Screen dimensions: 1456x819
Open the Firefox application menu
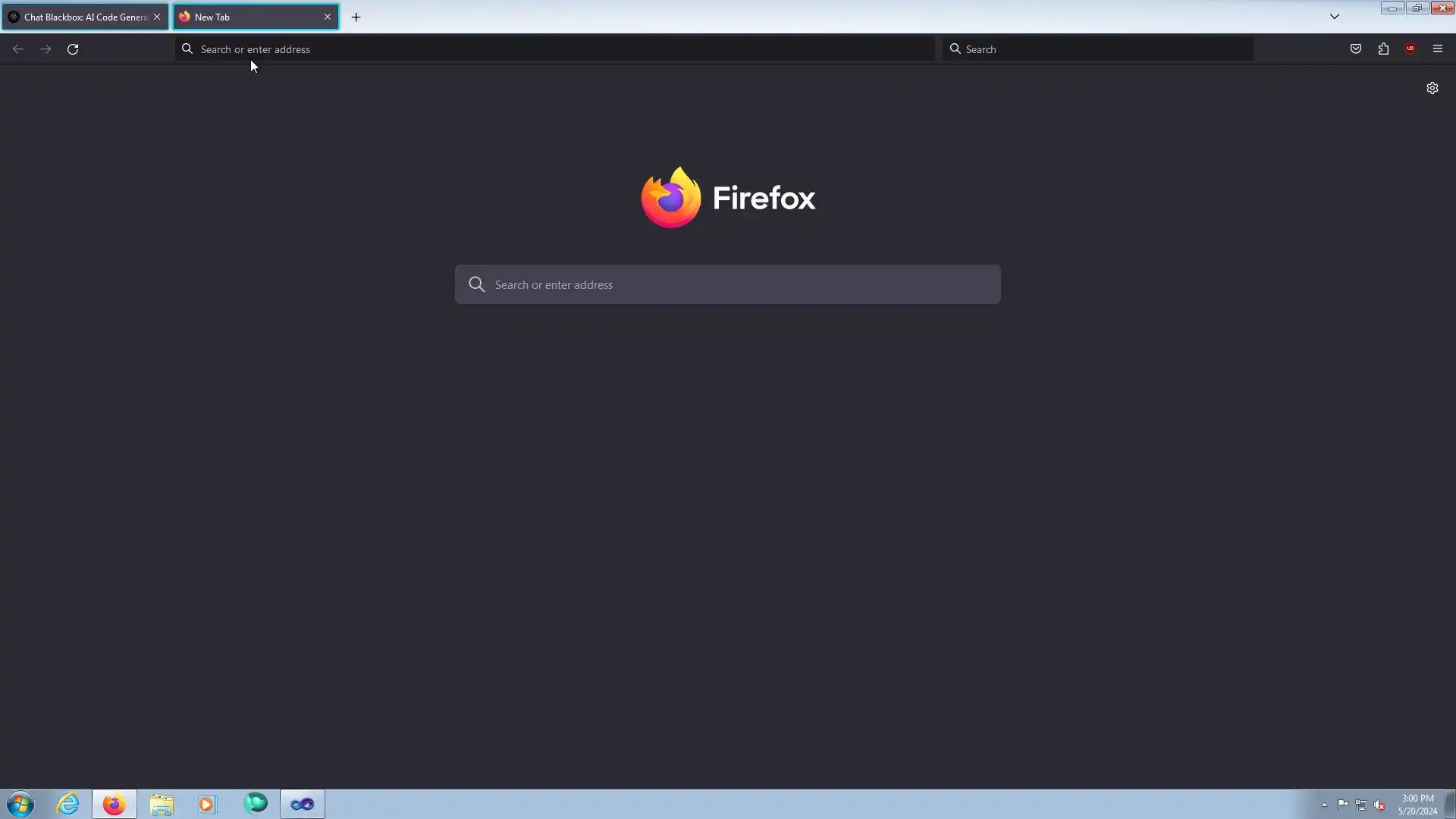click(1438, 49)
